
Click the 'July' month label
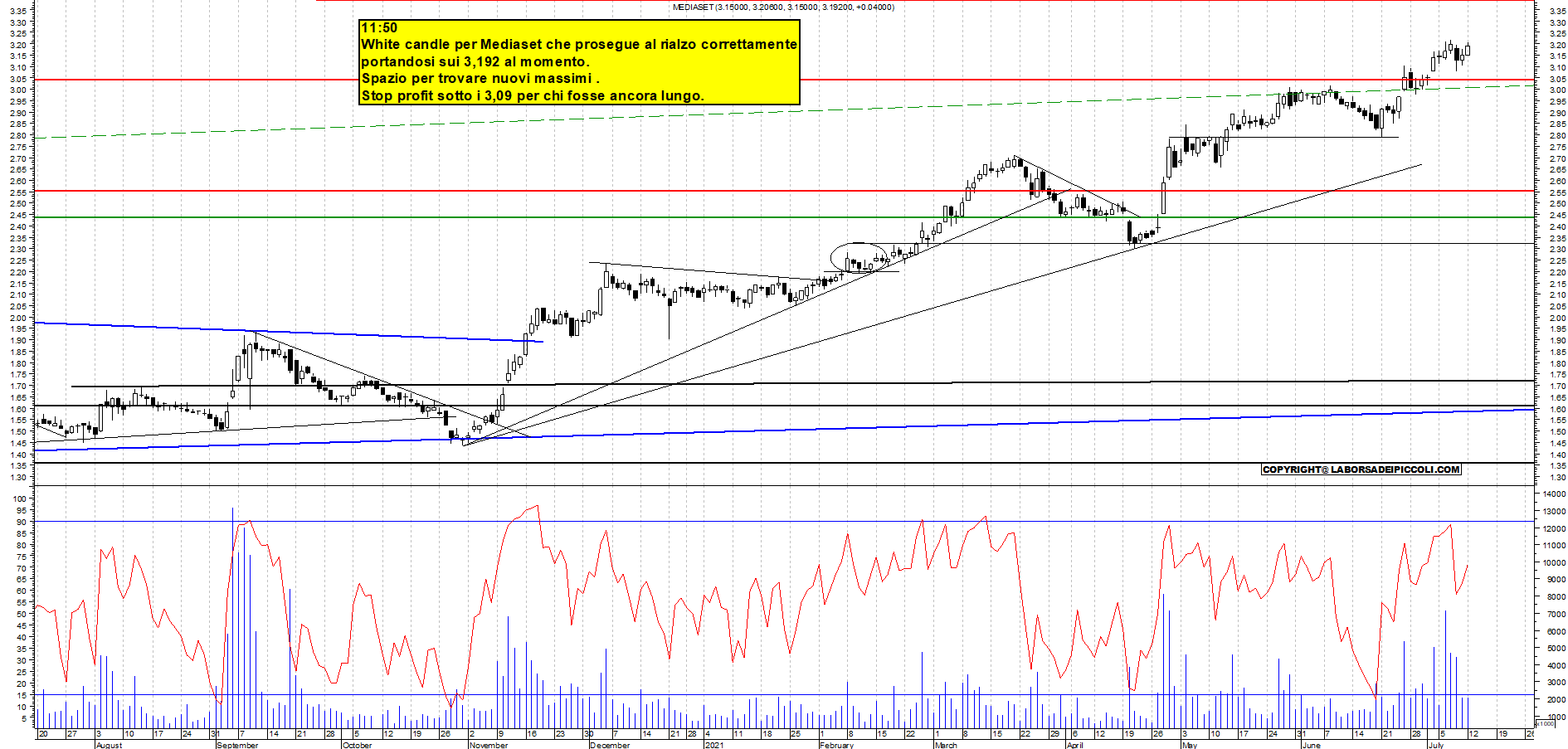pyautogui.click(x=1435, y=745)
